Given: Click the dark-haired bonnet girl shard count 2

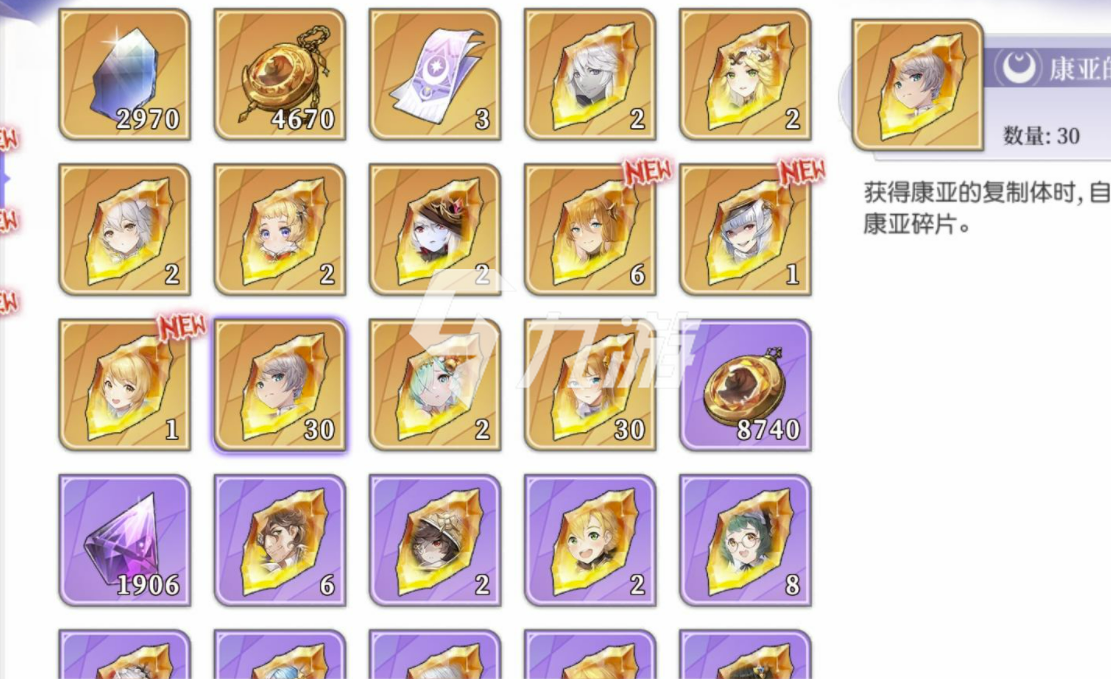Looking at the screenshot, I should coord(435,540).
